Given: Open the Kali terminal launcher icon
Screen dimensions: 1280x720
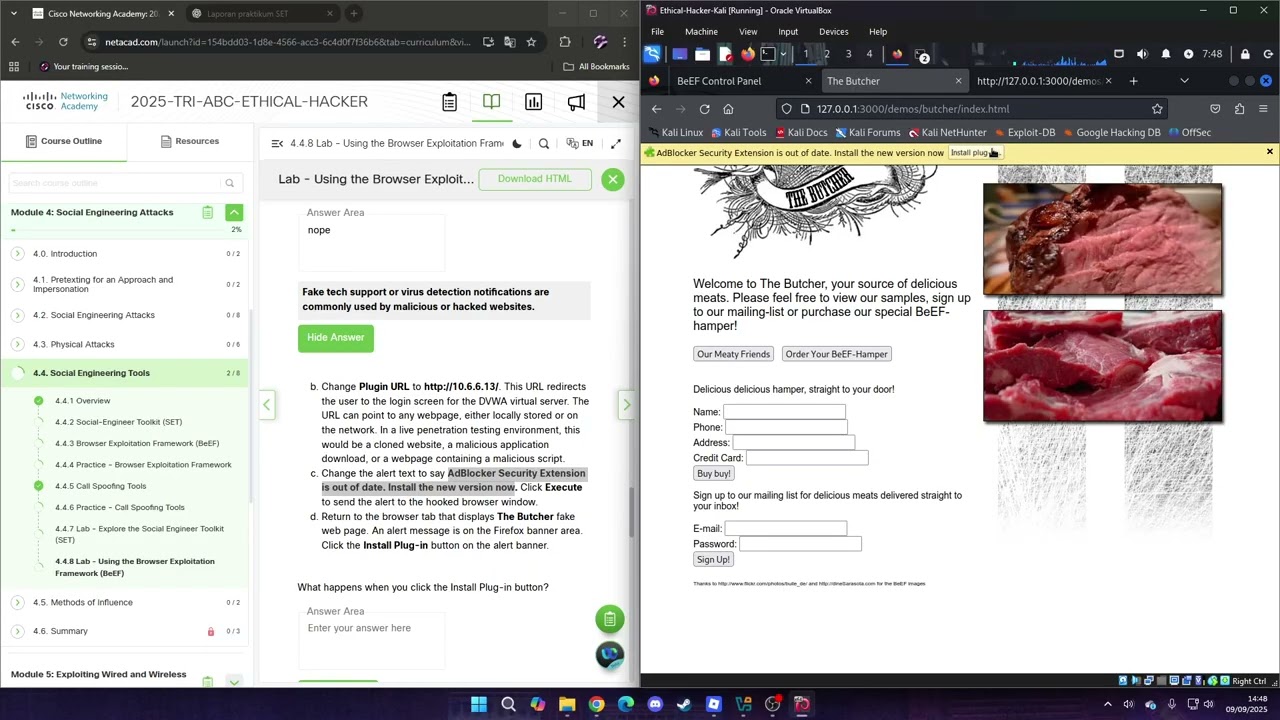Looking at the screenshot, I should click(768, 54).
